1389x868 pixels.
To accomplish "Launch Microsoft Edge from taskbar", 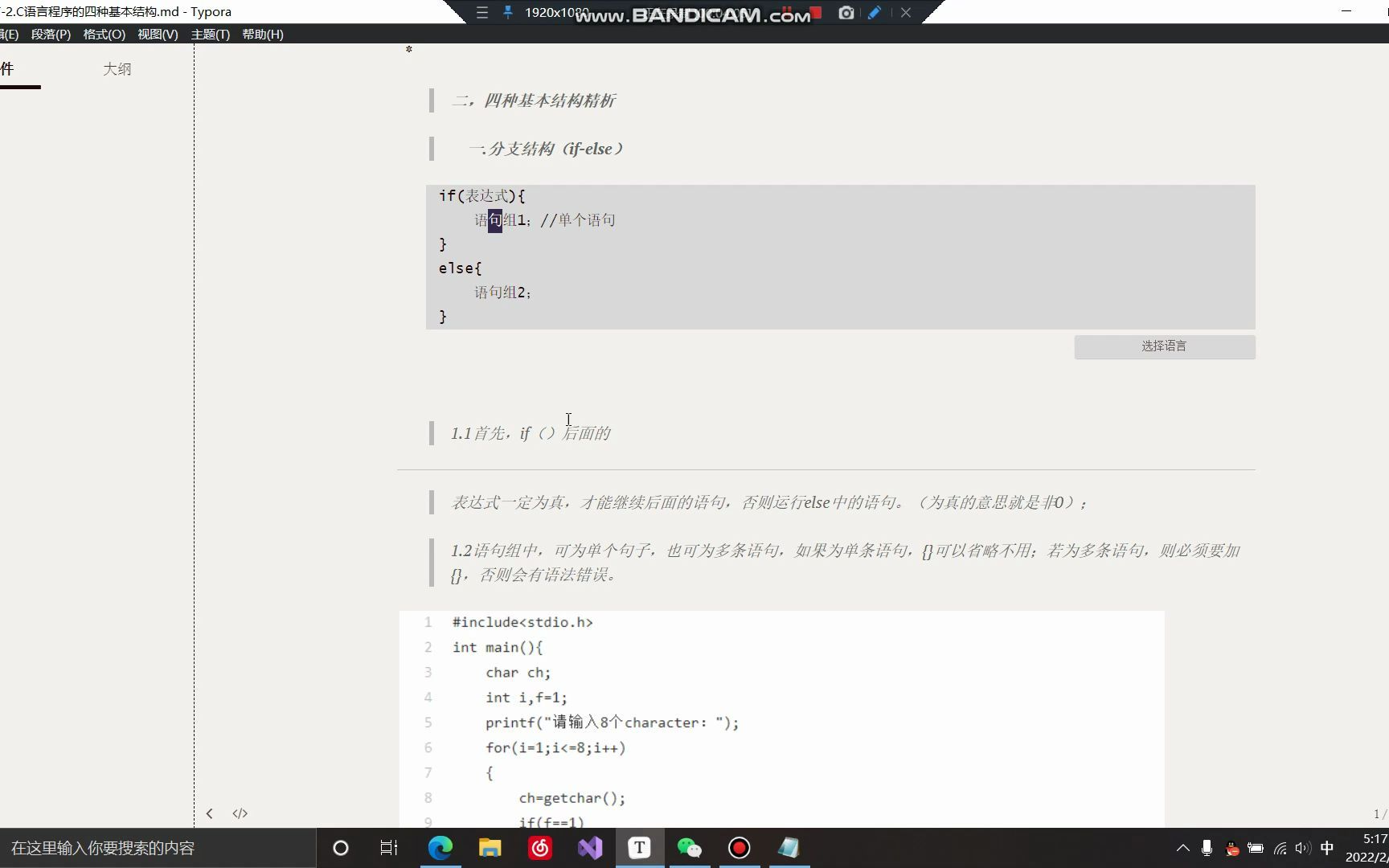I will pos(440,848).
